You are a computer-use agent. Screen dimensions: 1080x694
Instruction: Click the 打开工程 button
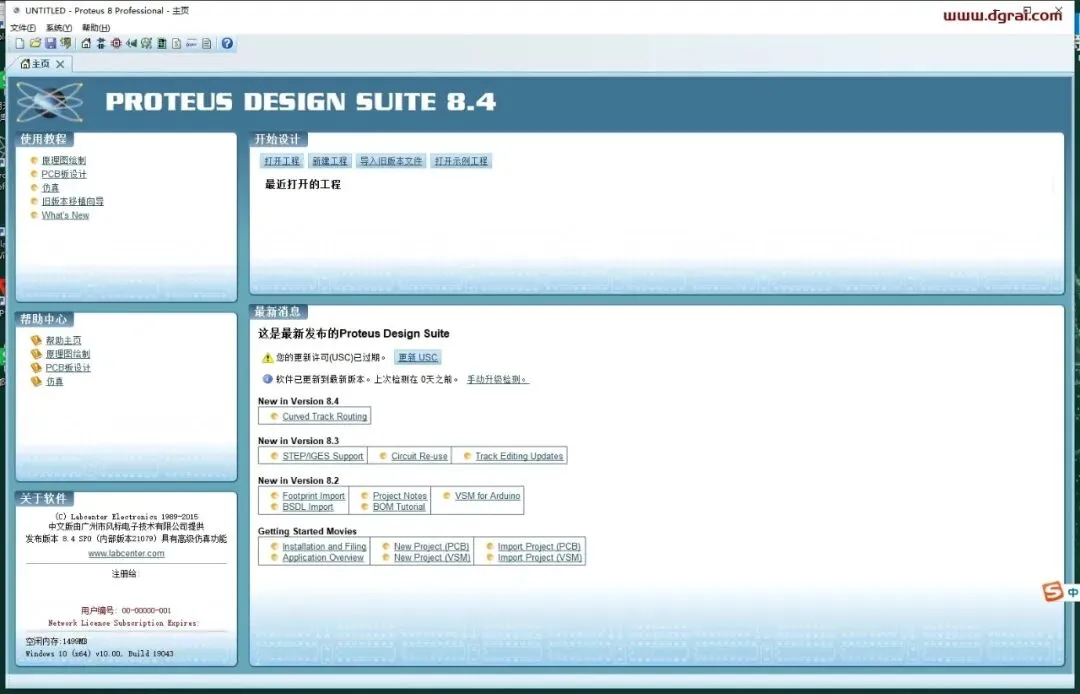click(282, 161)
